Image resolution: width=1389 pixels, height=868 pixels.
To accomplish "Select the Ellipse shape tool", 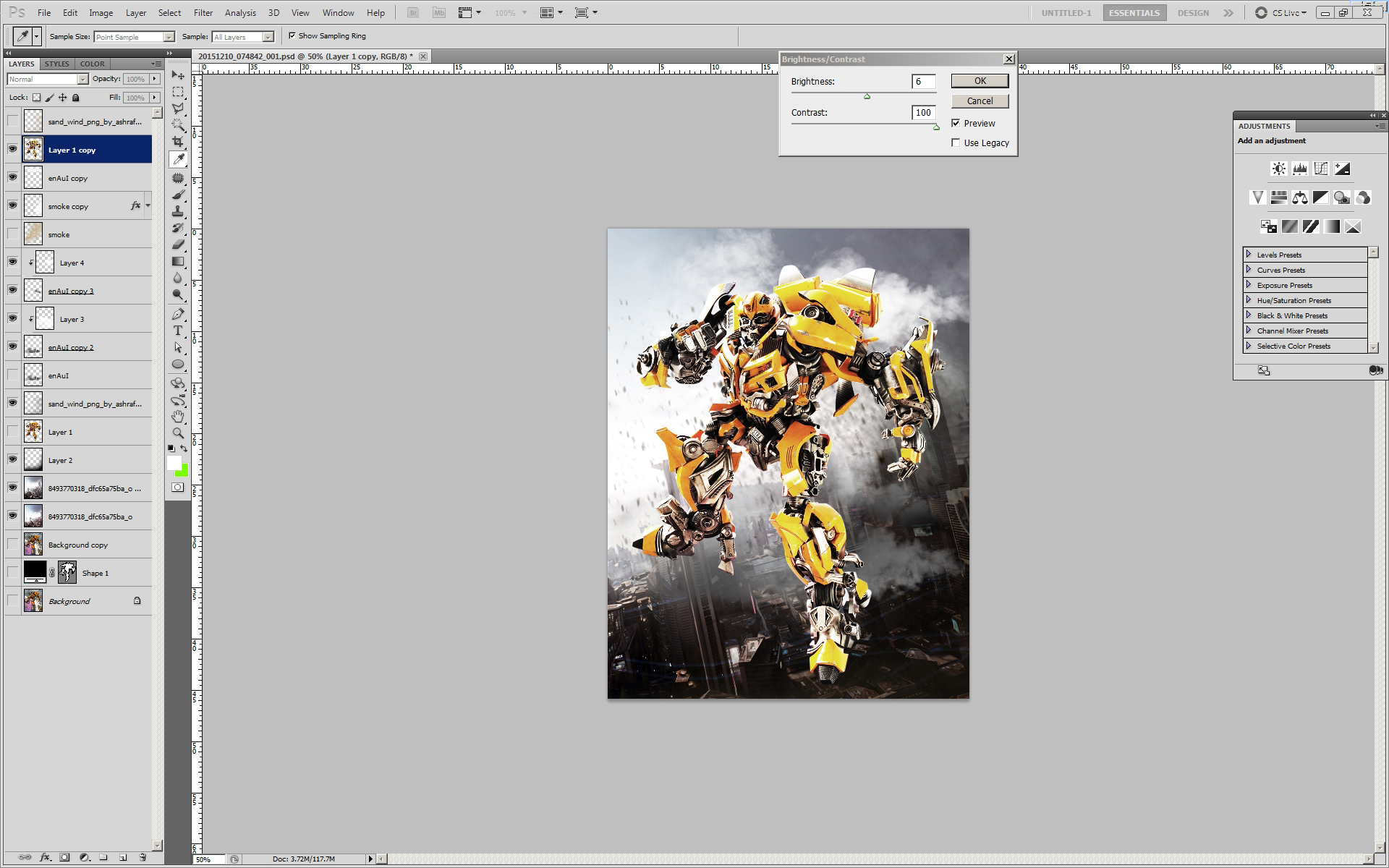I will [x=178, y=364].
